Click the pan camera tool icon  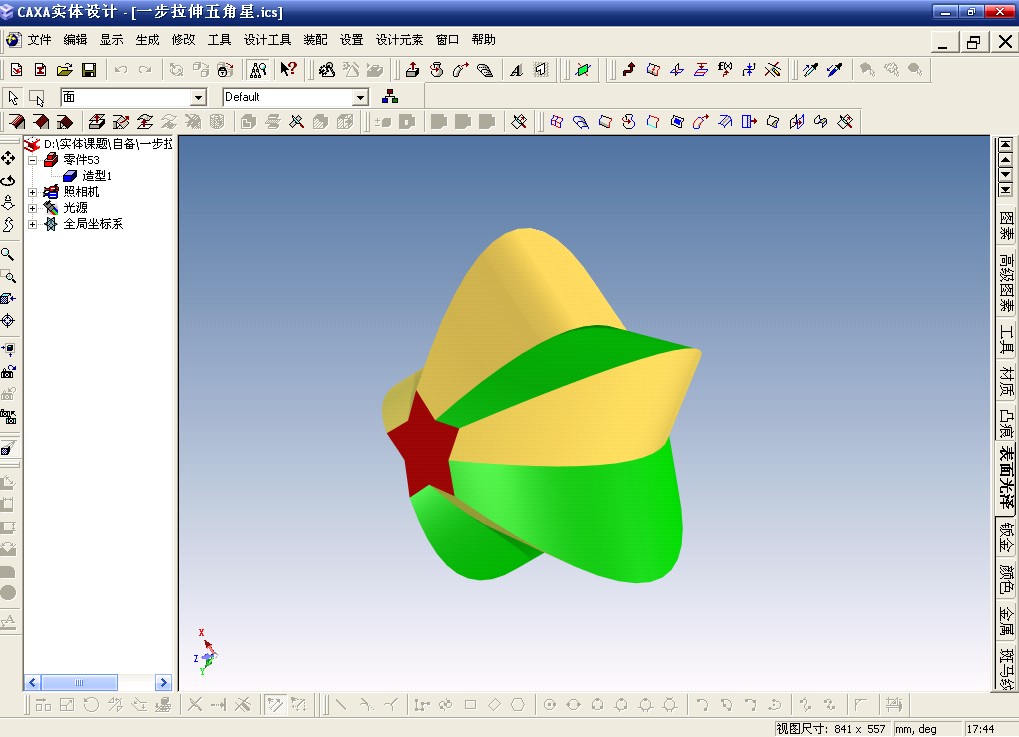pyautogui.click(x=8, y=158)
